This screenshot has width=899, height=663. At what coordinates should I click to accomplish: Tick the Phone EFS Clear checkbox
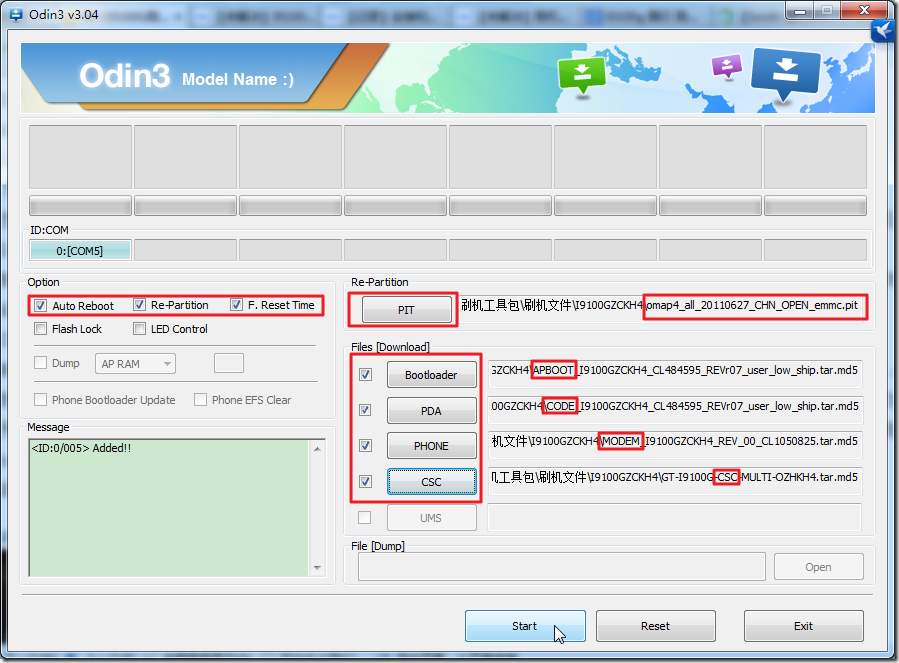click(x=200, y=399)
